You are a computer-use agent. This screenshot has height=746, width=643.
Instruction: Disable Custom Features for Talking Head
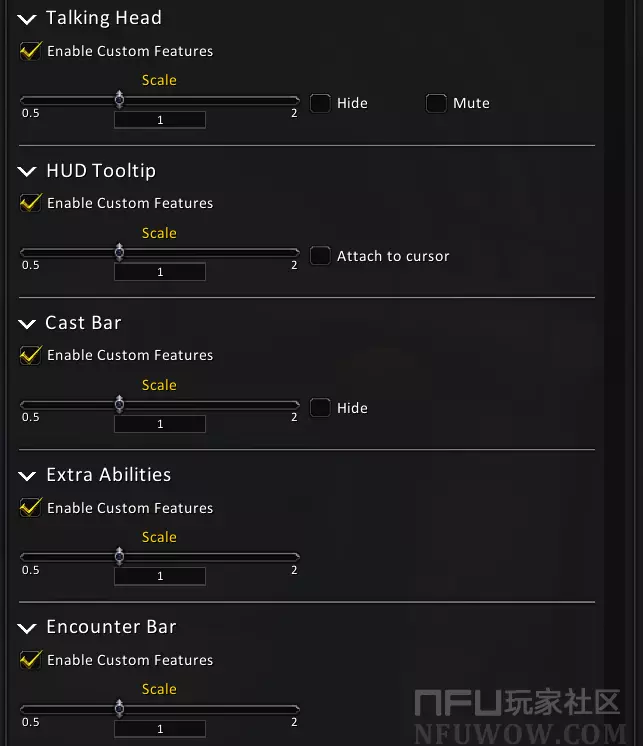point(31,51)
